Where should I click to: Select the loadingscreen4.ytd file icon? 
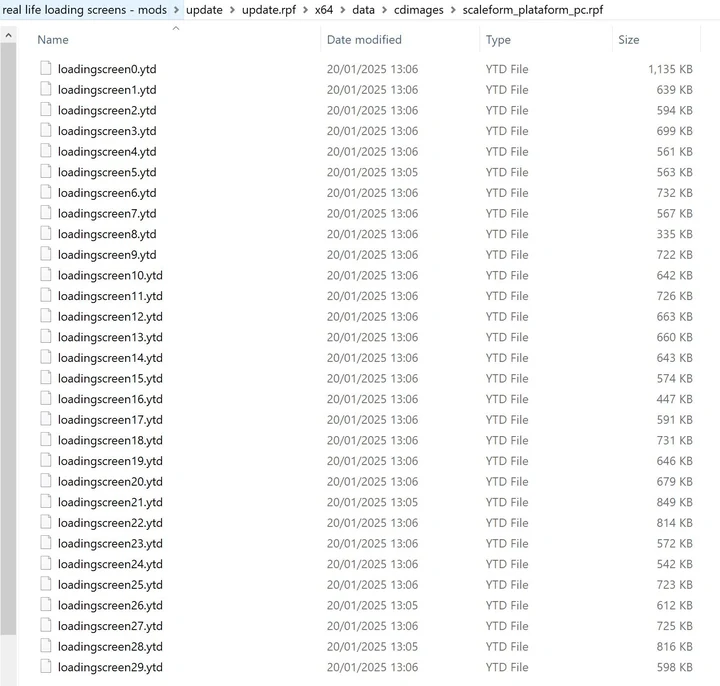point(45,151)
